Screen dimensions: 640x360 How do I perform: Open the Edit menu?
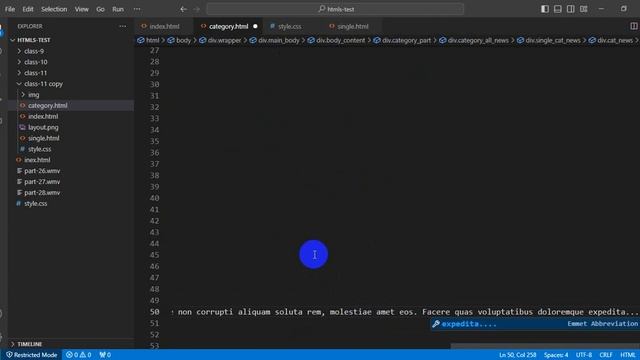(x=28, y=9)
